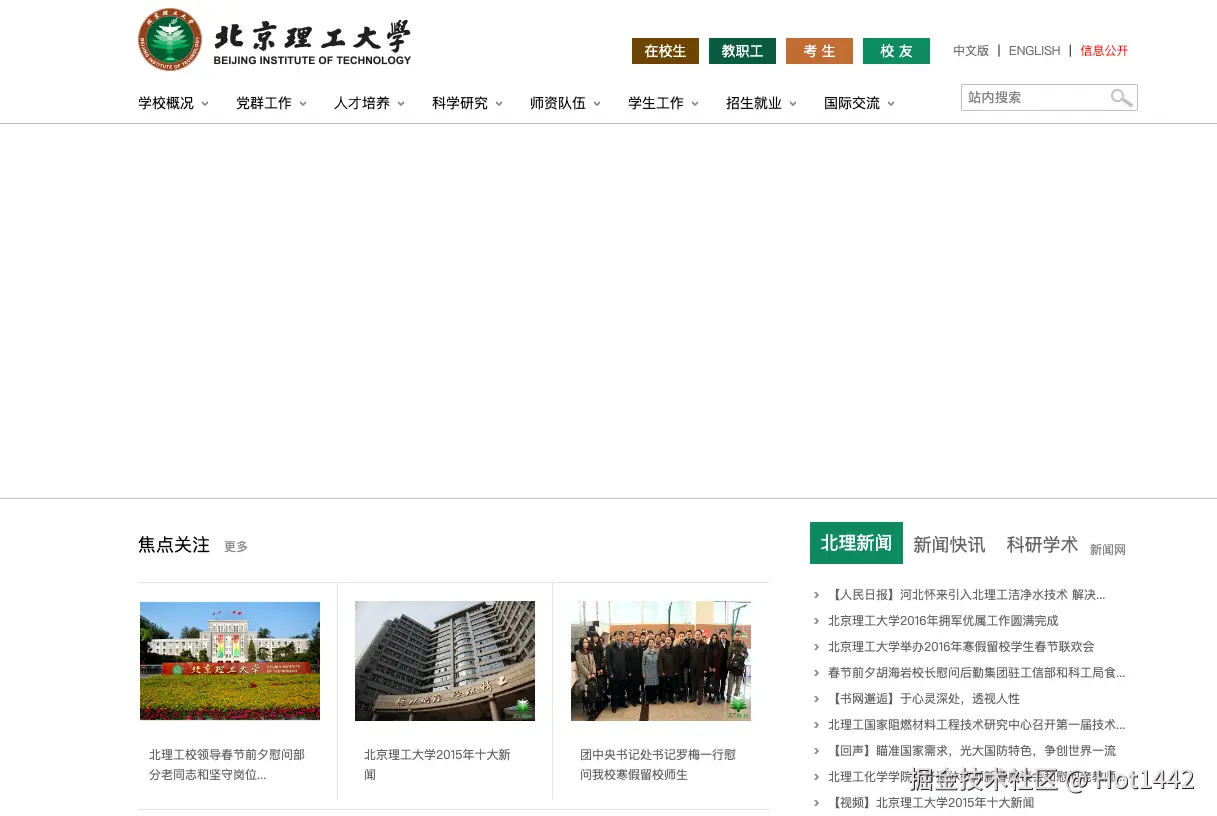
Task: Select the 师资队伍 menu item
Action: [558, 103]
